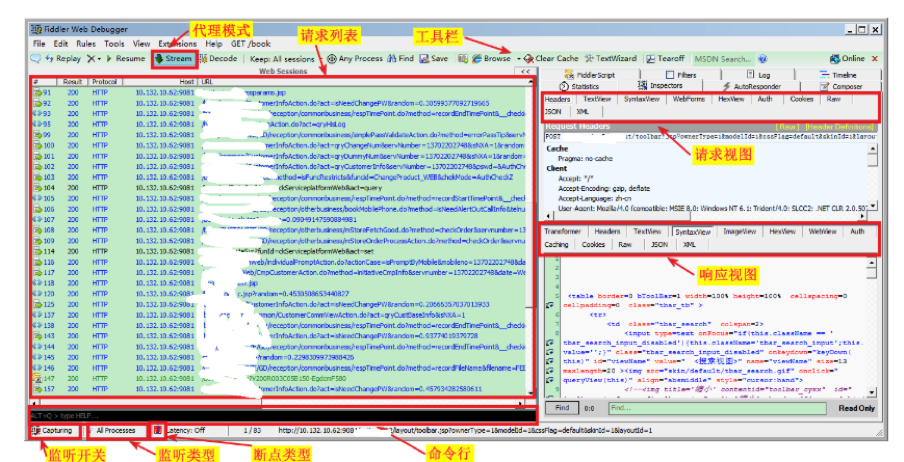Click the Resume play icon
904x462 pixels.
109,58
